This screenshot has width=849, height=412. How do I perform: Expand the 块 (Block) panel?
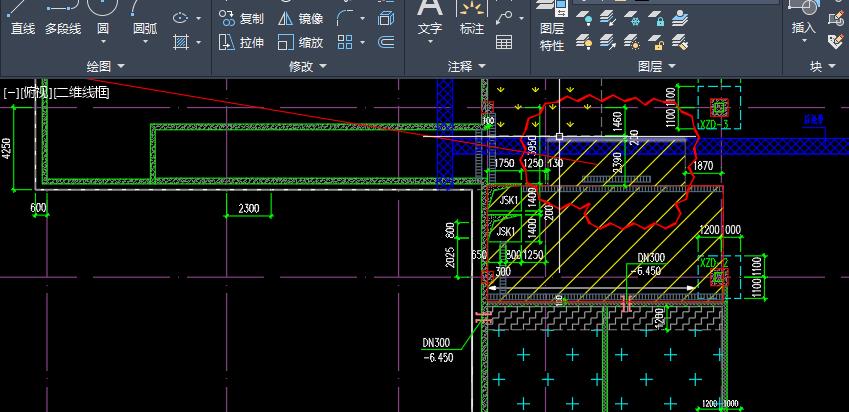823,67
